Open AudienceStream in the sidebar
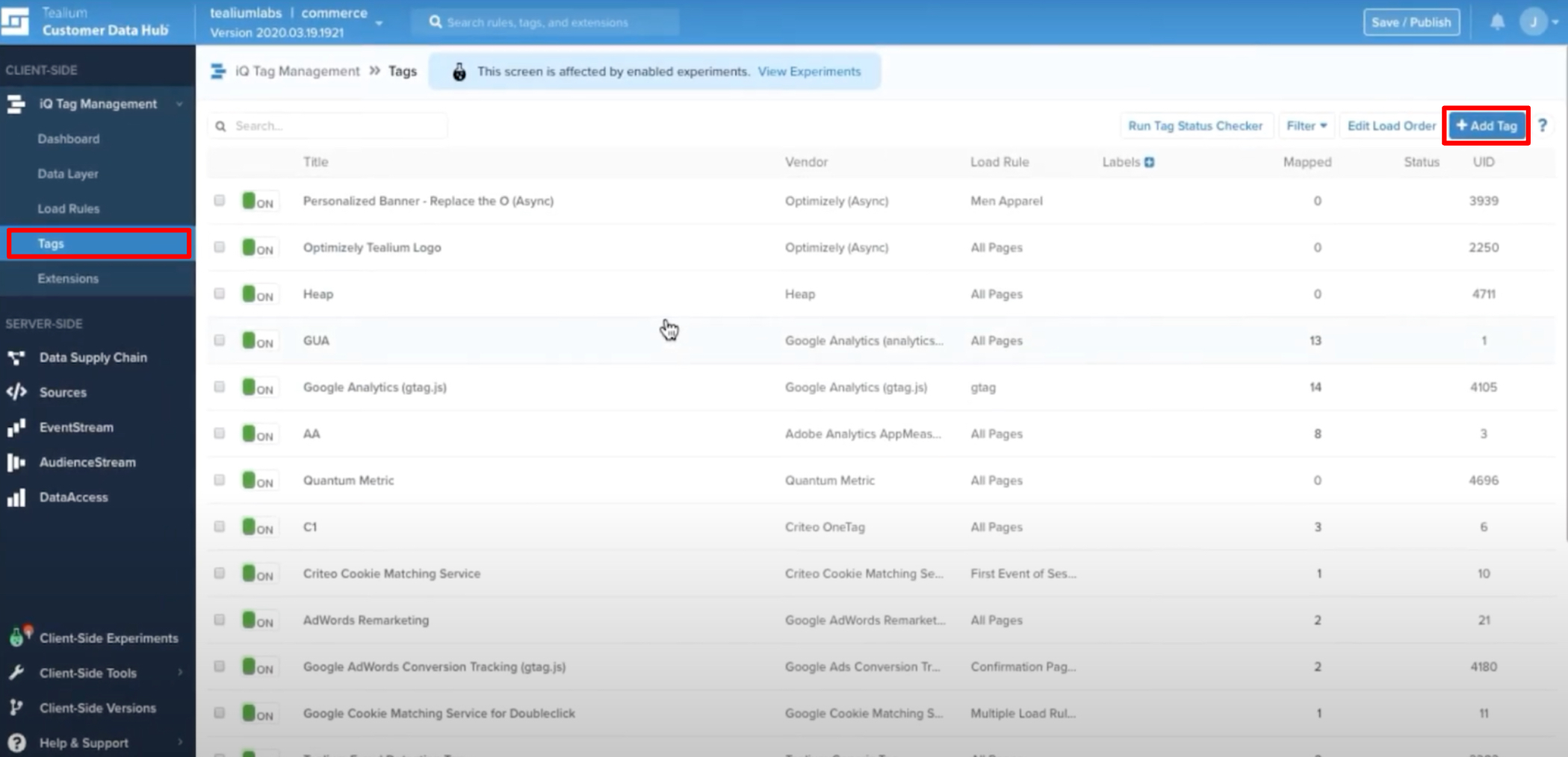The width and height of the screenshot is (1568, 757). pos(87,462)
